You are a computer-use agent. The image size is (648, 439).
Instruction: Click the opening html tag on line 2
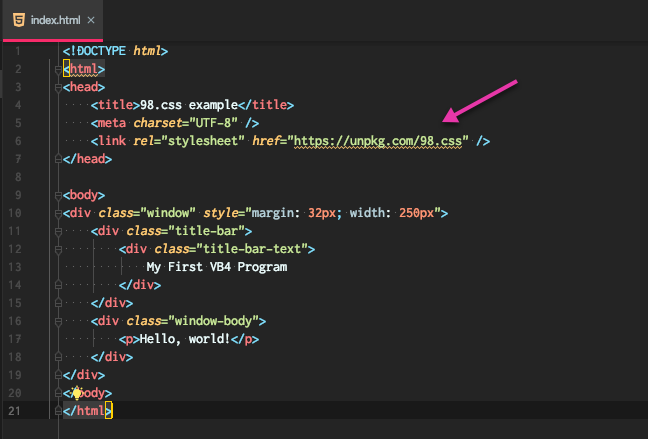coord(84,69)
